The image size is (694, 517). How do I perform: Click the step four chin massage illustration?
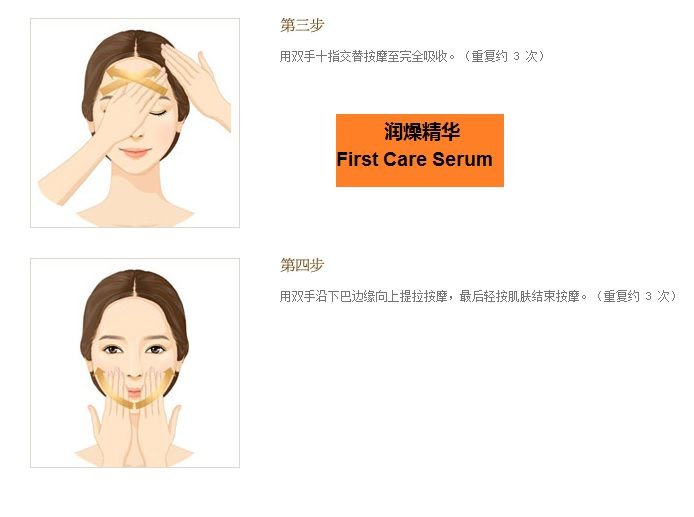[135, 363]
